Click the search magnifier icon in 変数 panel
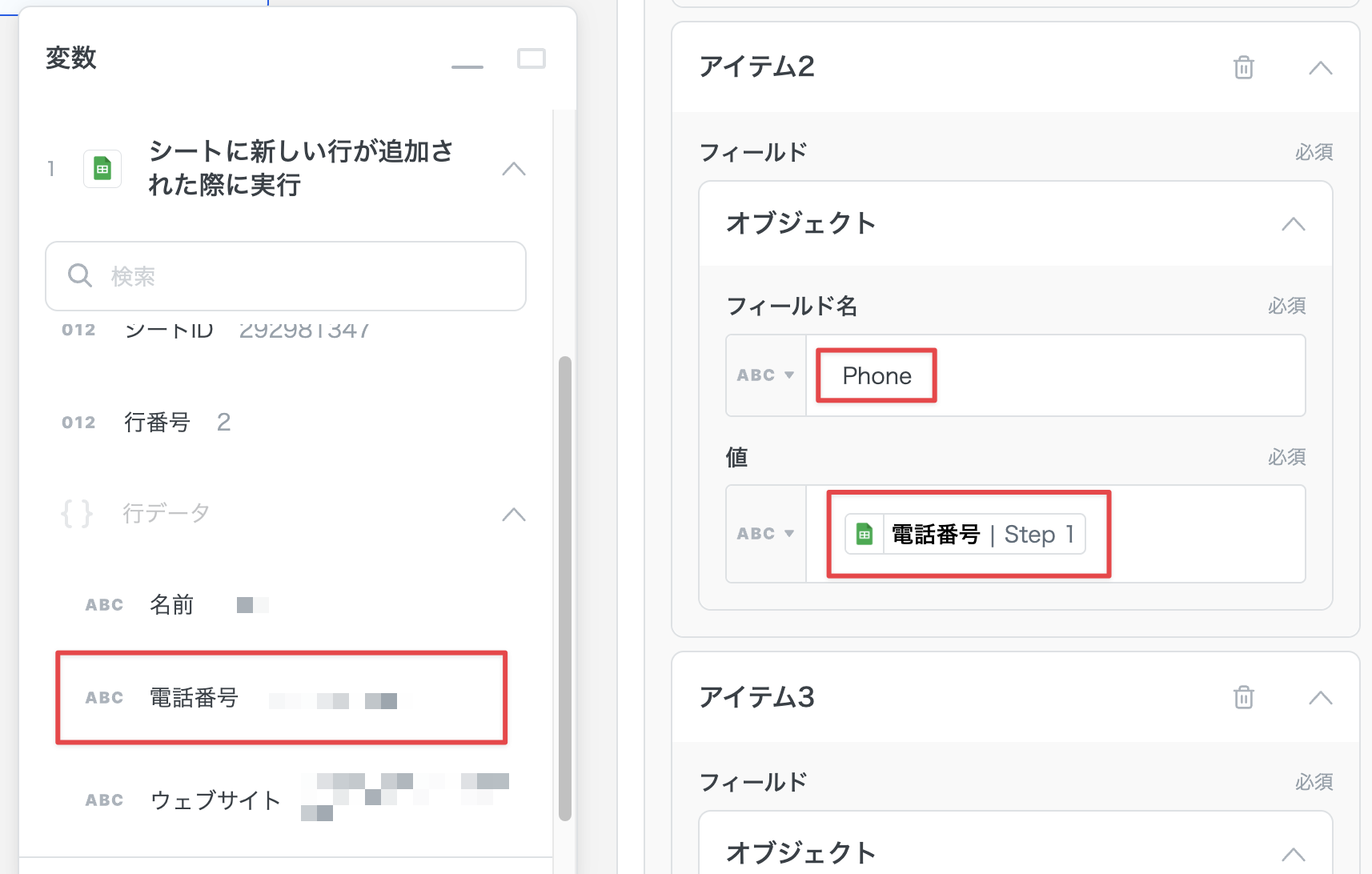Screen dimensions: 1372x874 (x=80, y=276)
